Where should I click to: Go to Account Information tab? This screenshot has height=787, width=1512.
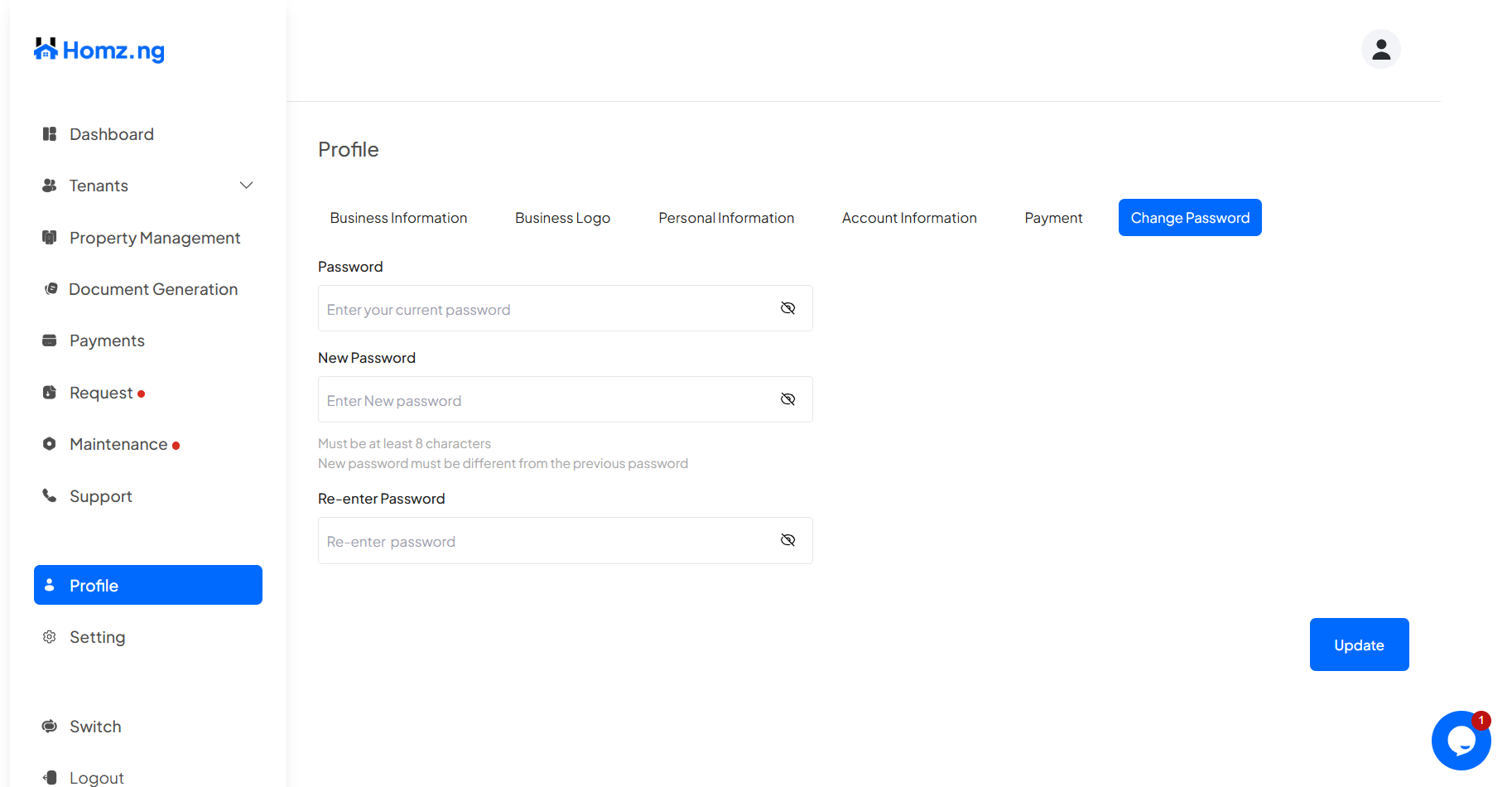point(909,218)
